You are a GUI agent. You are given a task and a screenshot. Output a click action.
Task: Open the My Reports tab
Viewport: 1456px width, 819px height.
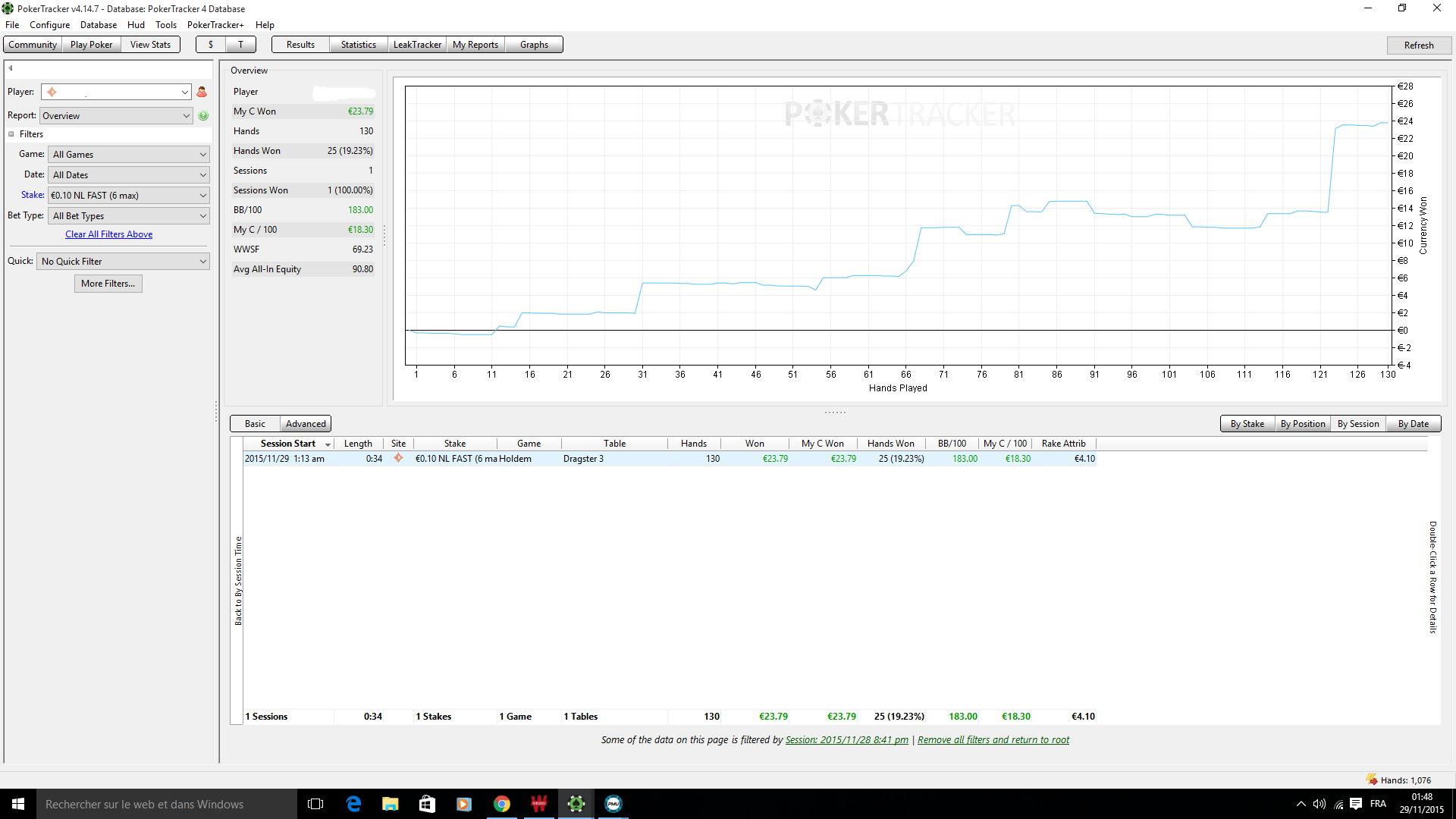pos(475,45)
